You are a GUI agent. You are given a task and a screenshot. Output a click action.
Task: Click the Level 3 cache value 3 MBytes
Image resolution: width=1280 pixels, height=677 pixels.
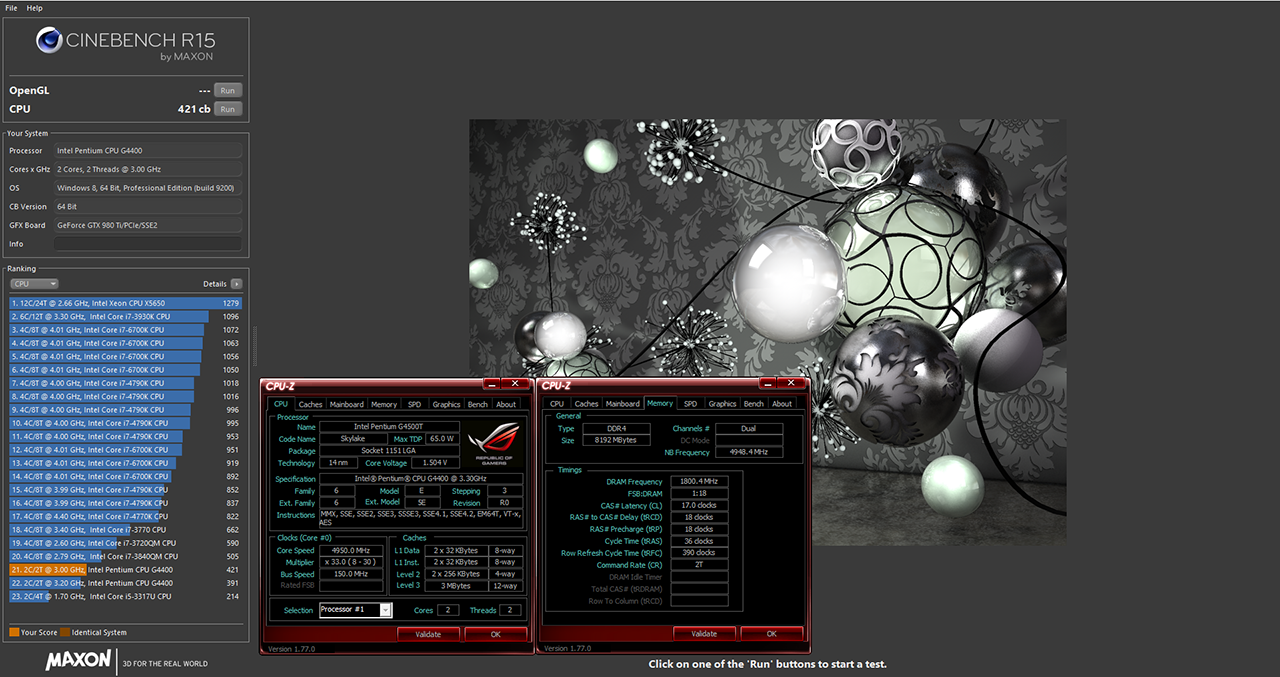point(456,586)
